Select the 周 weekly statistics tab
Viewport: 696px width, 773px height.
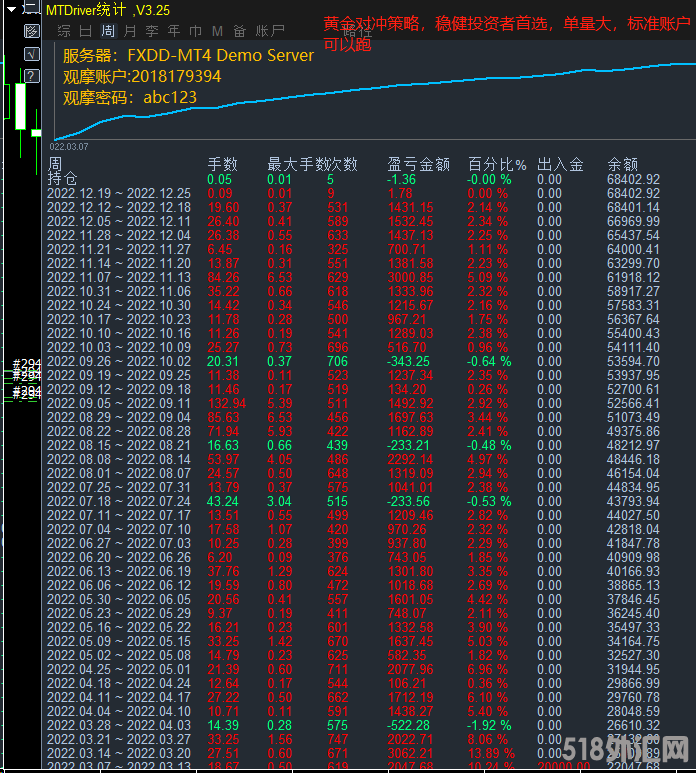click(x=107, y=31)
